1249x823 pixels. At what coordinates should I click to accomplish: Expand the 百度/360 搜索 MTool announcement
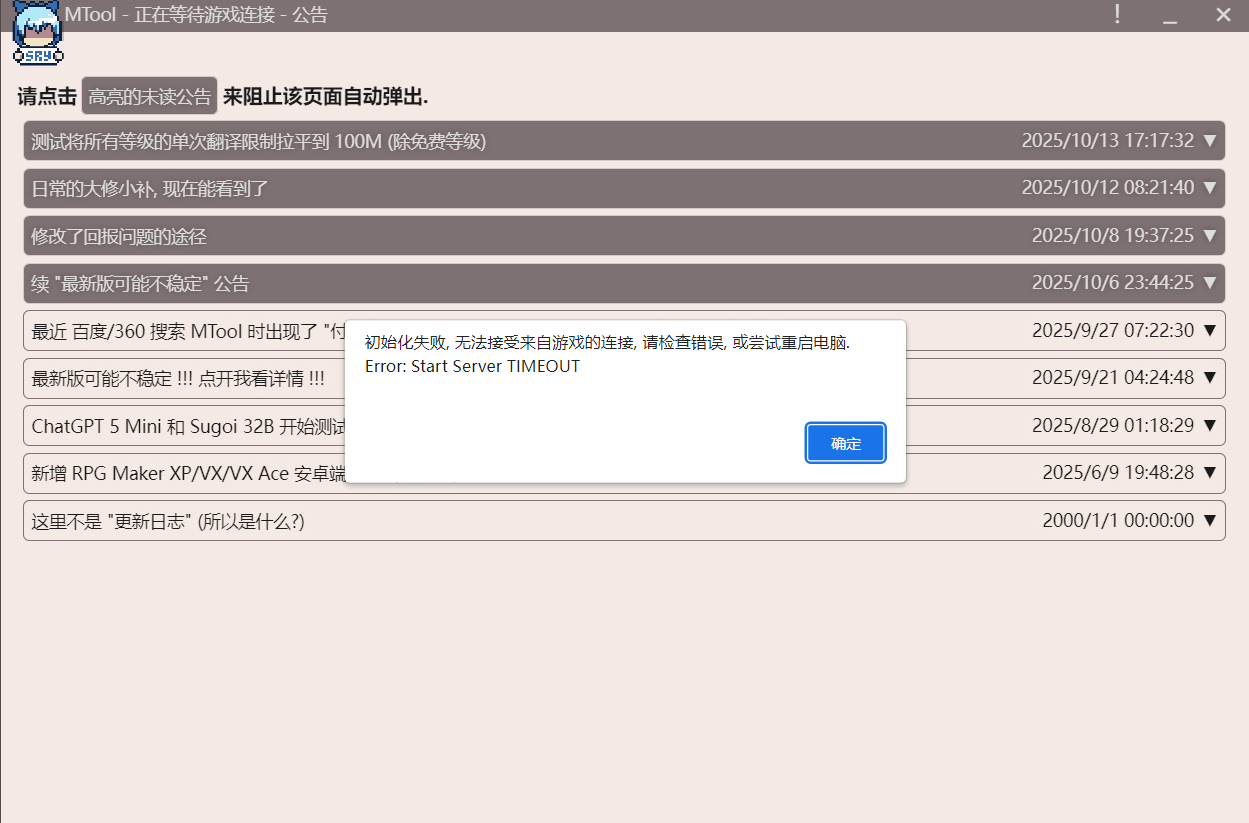coord(1209,330)
